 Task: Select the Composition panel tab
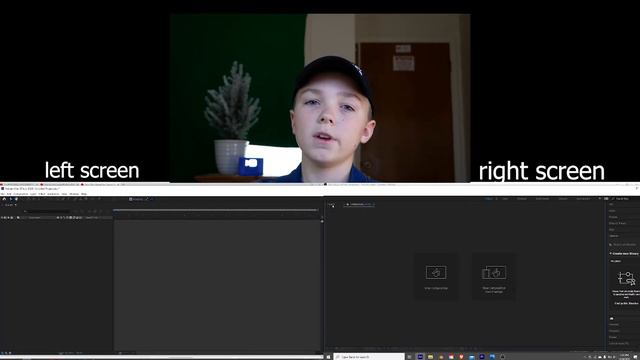(x=359, y=204)
